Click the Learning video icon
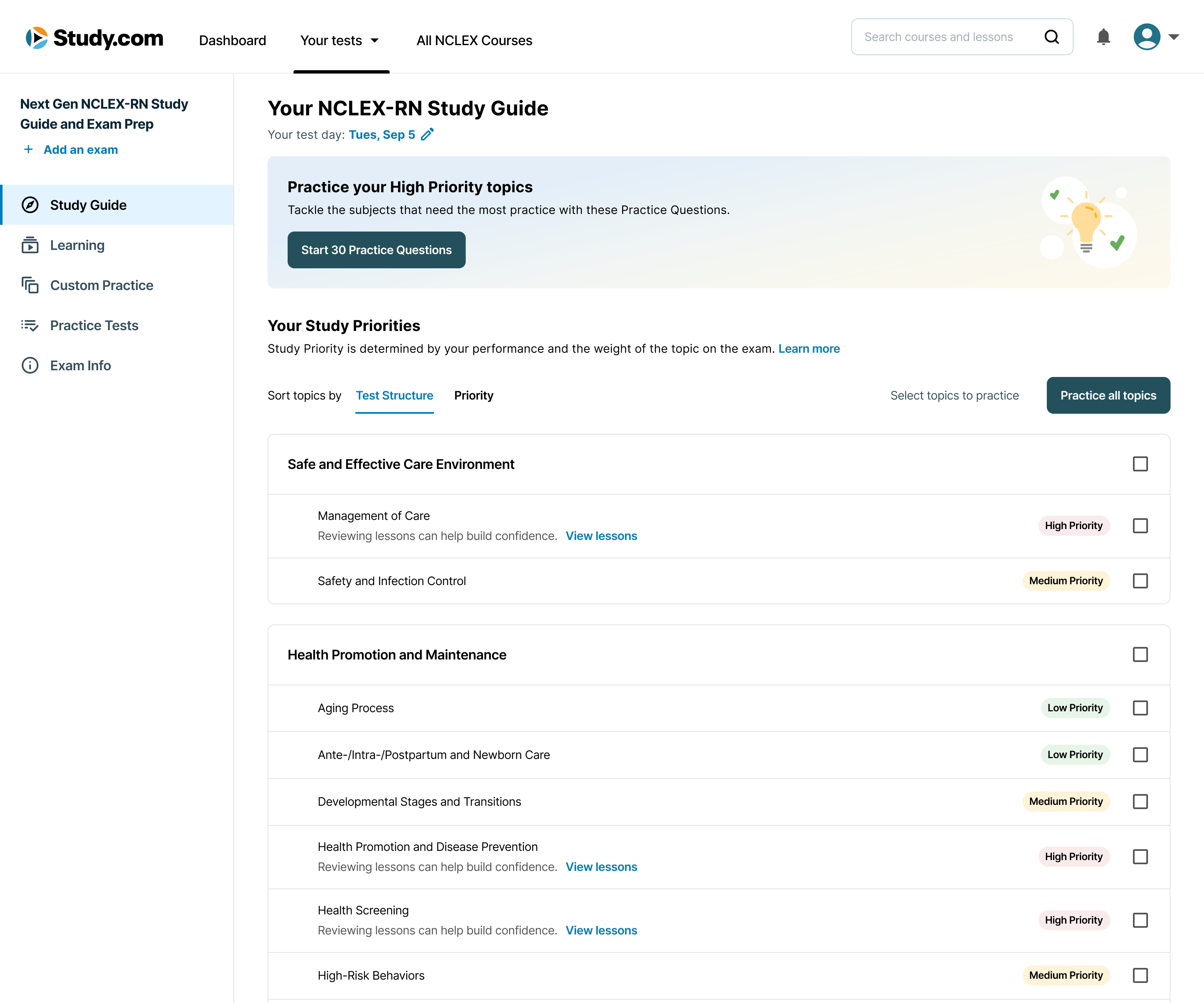The width and height of the screenshot is (1204, 1003). point(30,245)
